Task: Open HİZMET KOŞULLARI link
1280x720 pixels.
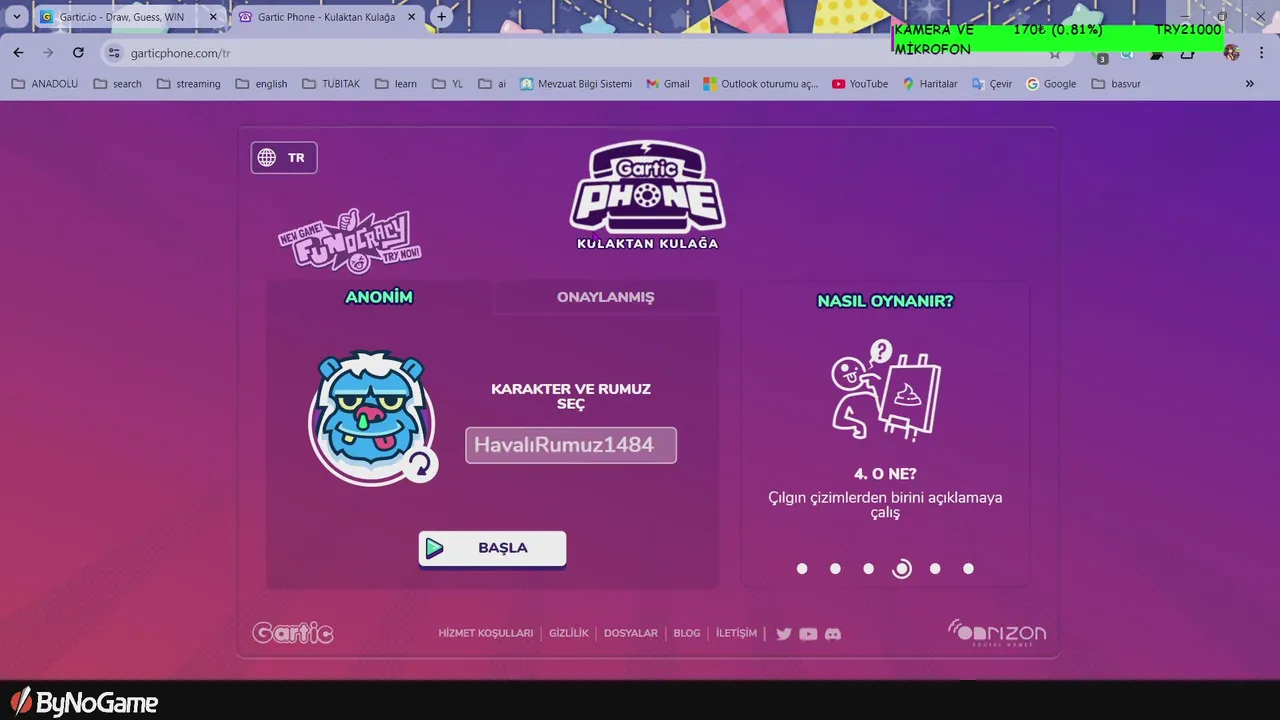Action: (x=486, y=633)
